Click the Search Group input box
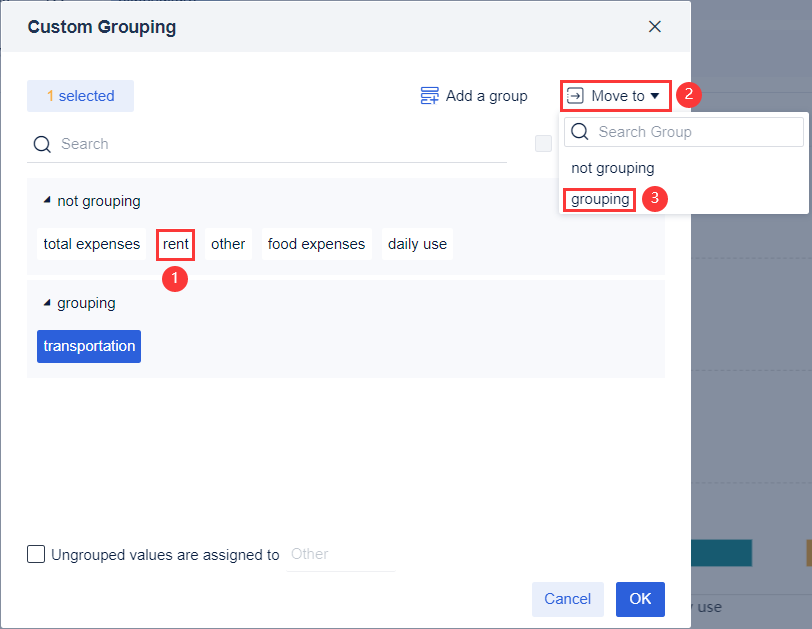This screenshot has height=629, width=812. [696, 132]
